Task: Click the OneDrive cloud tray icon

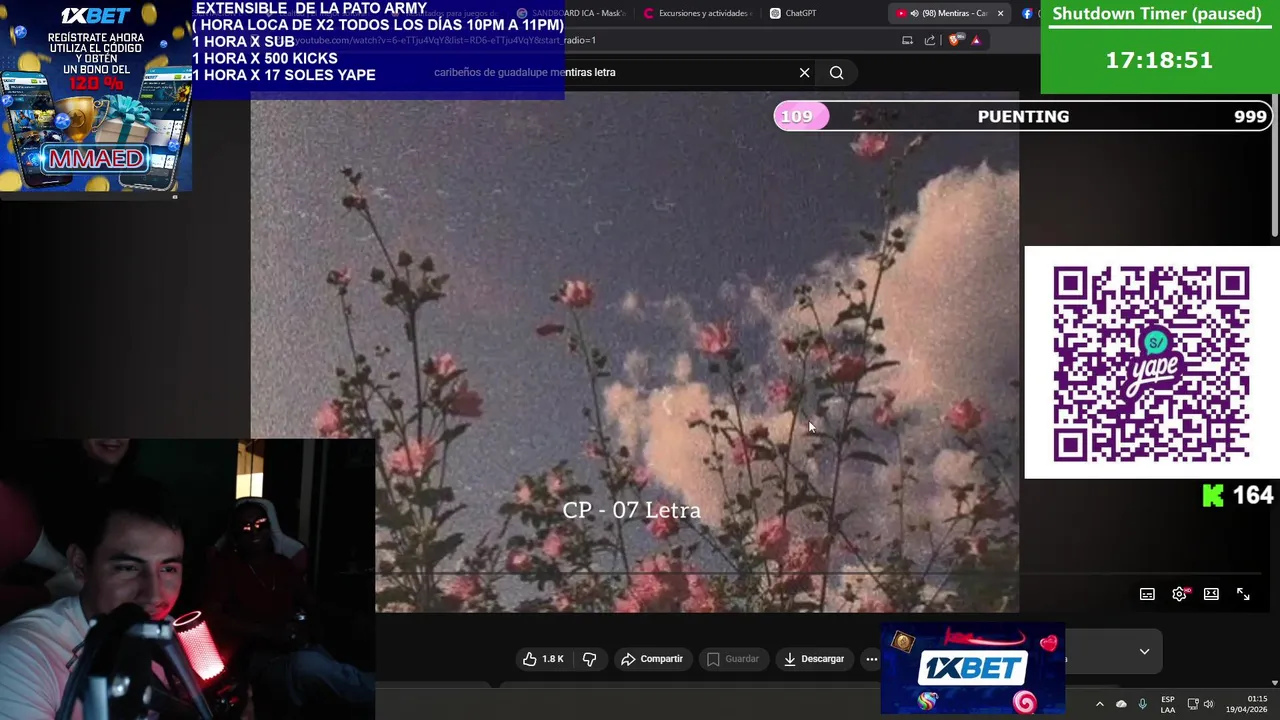Action: coord(1121,704)
